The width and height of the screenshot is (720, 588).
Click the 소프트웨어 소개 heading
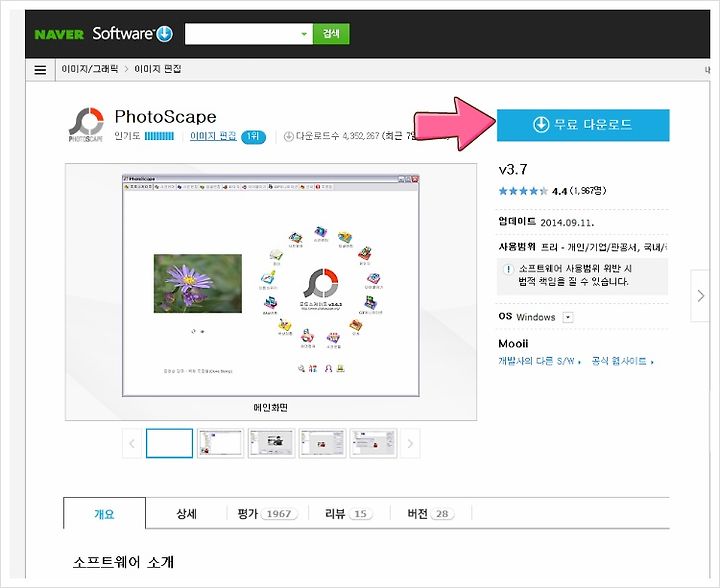coord(124,562)
